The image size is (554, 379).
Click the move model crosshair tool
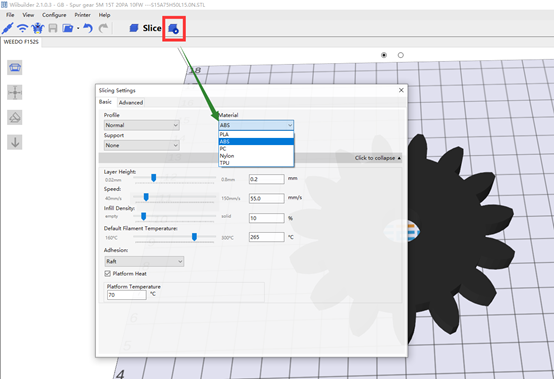15,93
